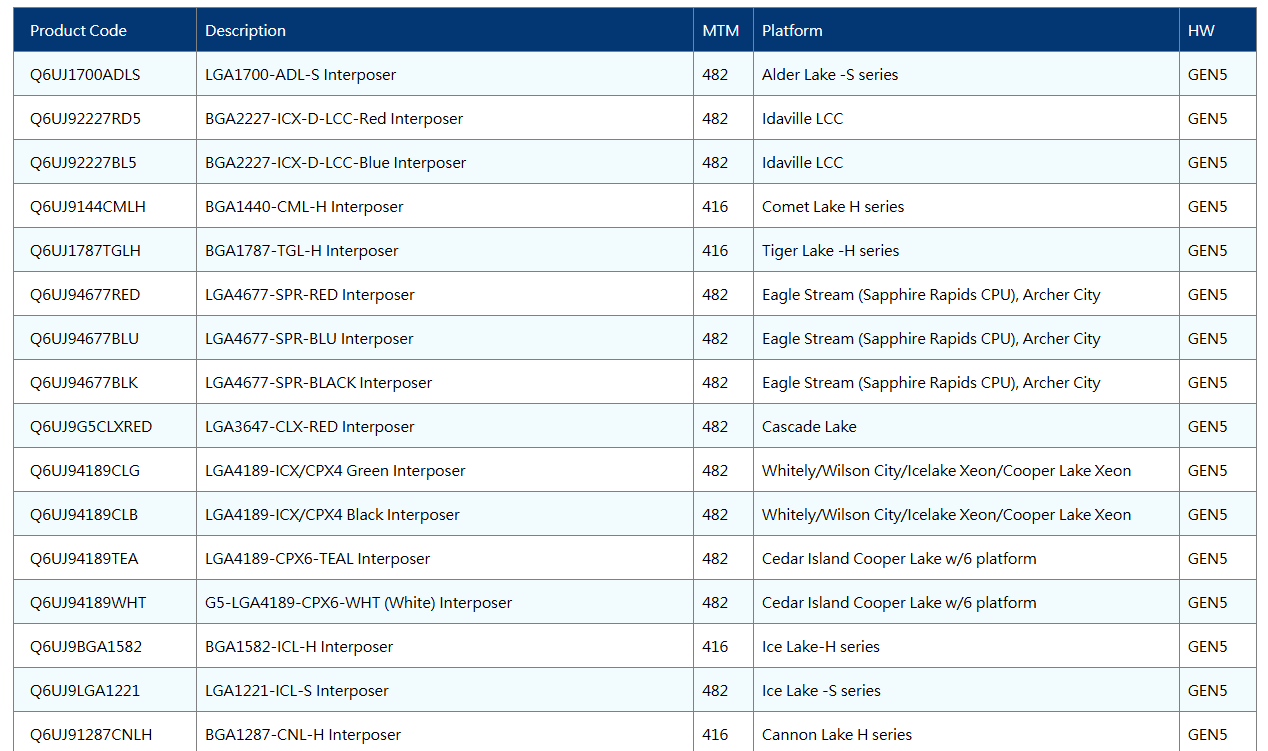Click the Cascade Lake platform cell

809,427
